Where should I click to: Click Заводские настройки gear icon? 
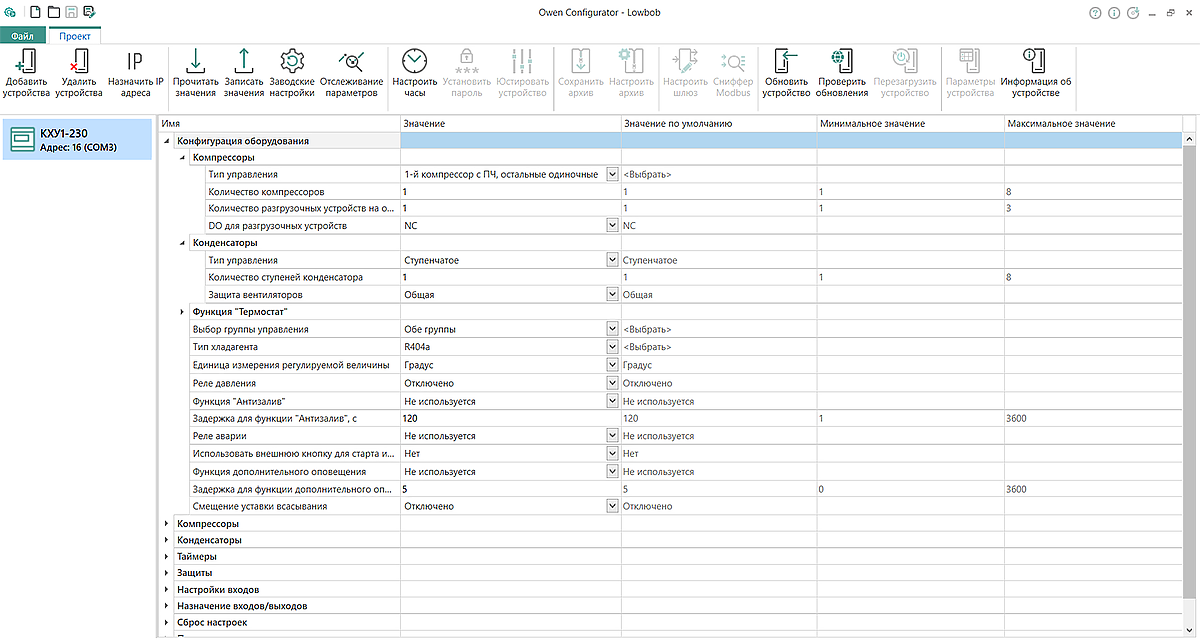click(291, 60)
